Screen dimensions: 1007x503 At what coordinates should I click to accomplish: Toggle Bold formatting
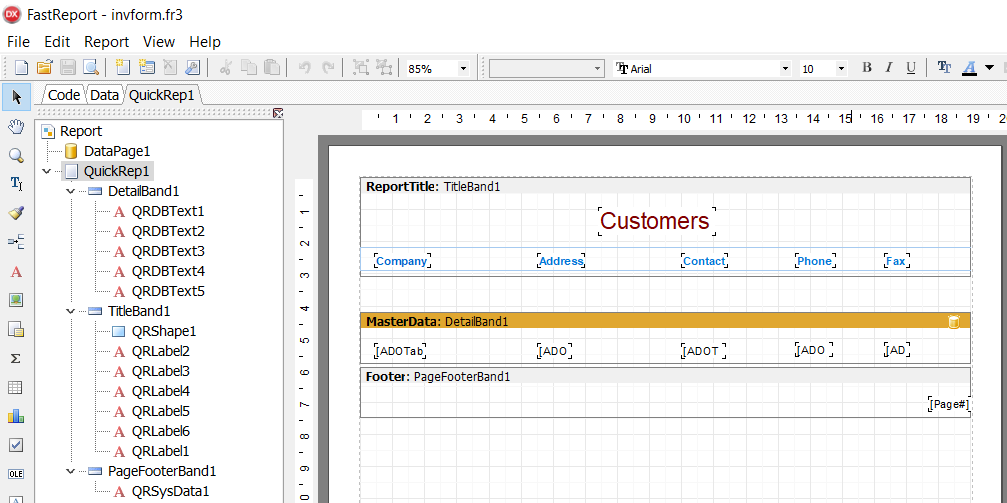[866, 68]
